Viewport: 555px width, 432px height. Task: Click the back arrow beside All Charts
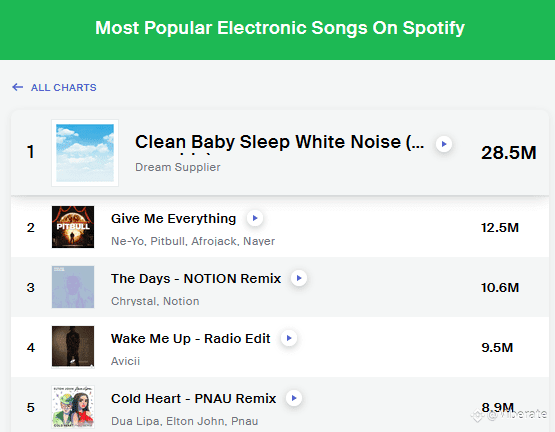click(x=18, y=87)
